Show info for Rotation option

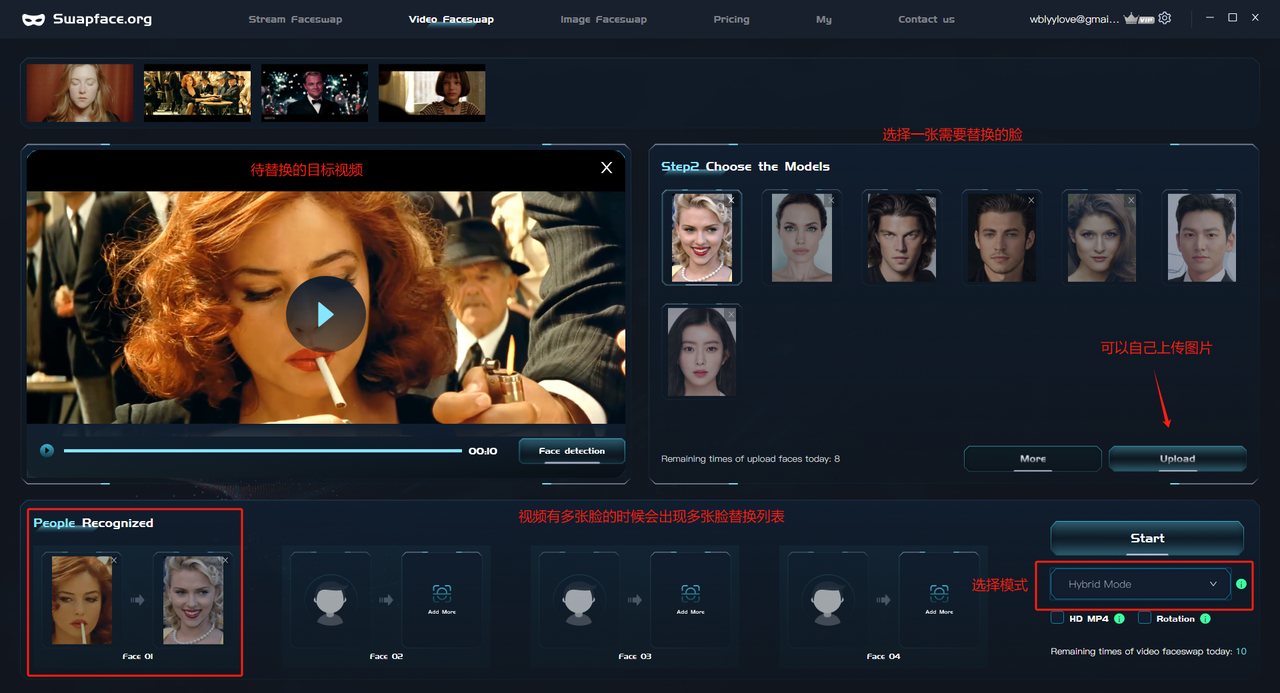(x=1205, y=619)
